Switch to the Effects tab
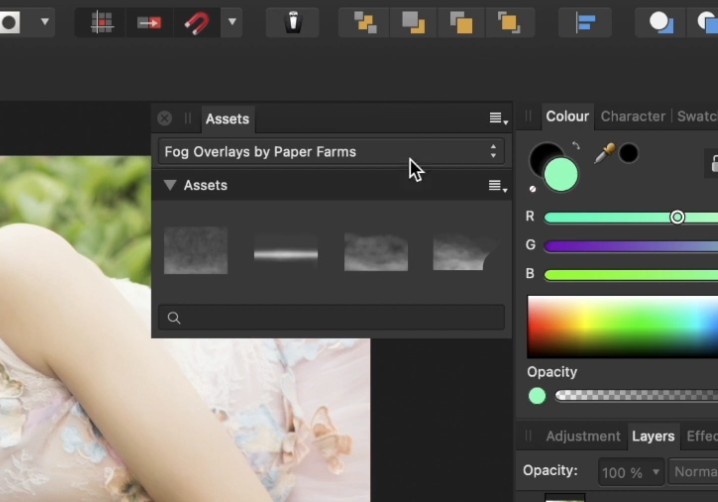The width and height of the screenshot is (718, 502). pyautogui.click(x=702, y=436)
